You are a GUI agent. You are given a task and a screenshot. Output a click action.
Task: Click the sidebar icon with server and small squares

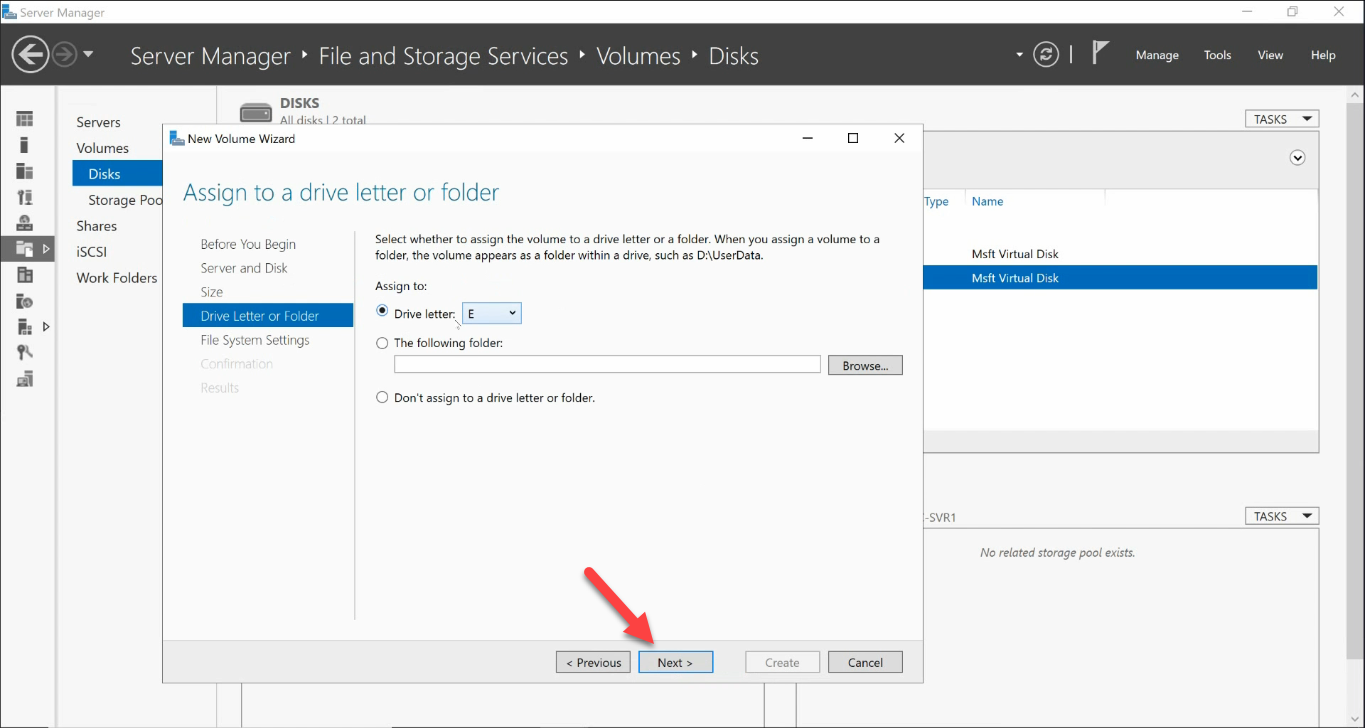point(25,327)
